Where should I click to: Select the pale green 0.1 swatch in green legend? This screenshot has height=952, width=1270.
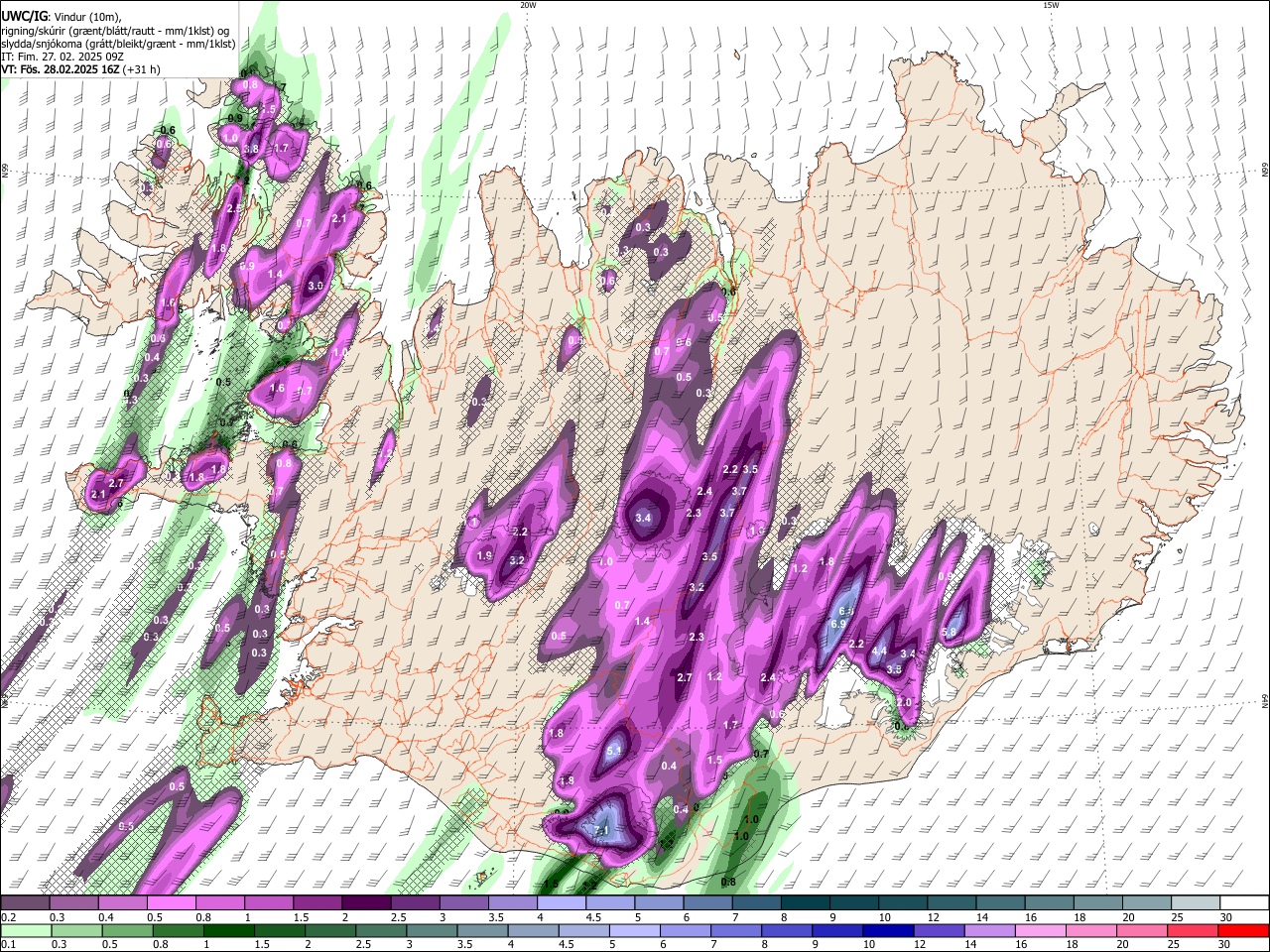25,930
